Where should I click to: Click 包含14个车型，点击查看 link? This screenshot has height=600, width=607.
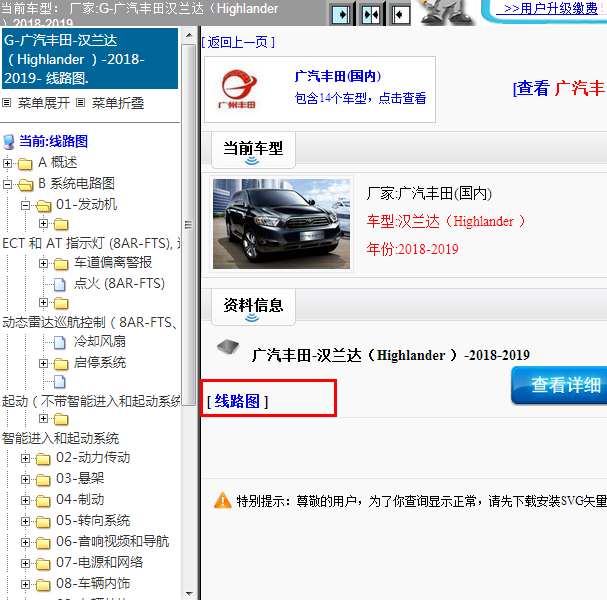(360, 98)
